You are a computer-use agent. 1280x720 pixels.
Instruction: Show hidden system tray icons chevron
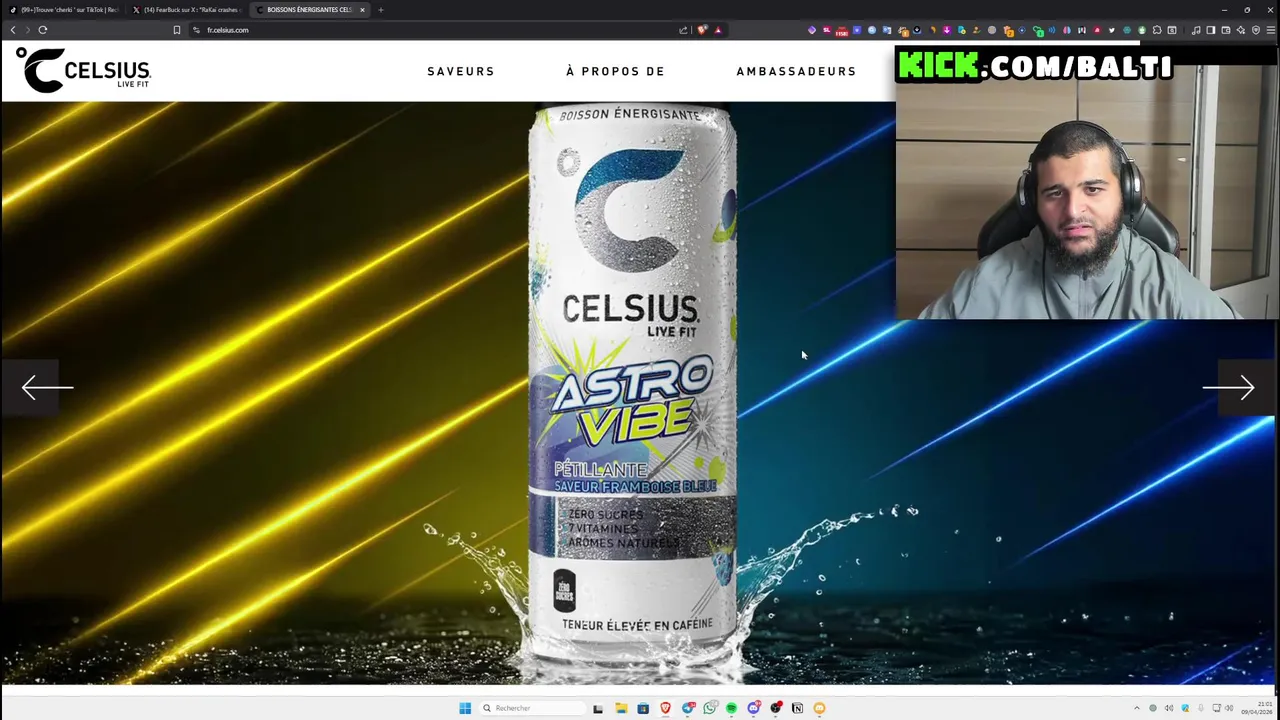coord(1137,708)
